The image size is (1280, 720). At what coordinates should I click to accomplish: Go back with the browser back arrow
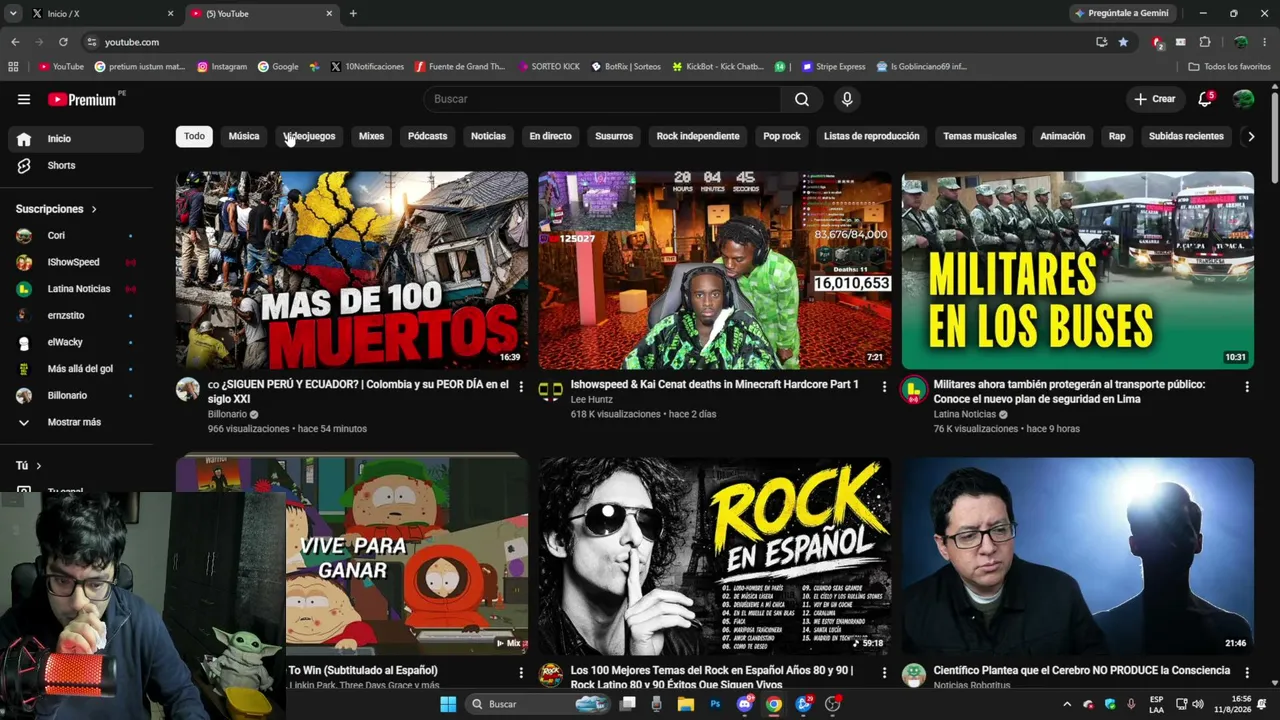(x=15, y=42)
